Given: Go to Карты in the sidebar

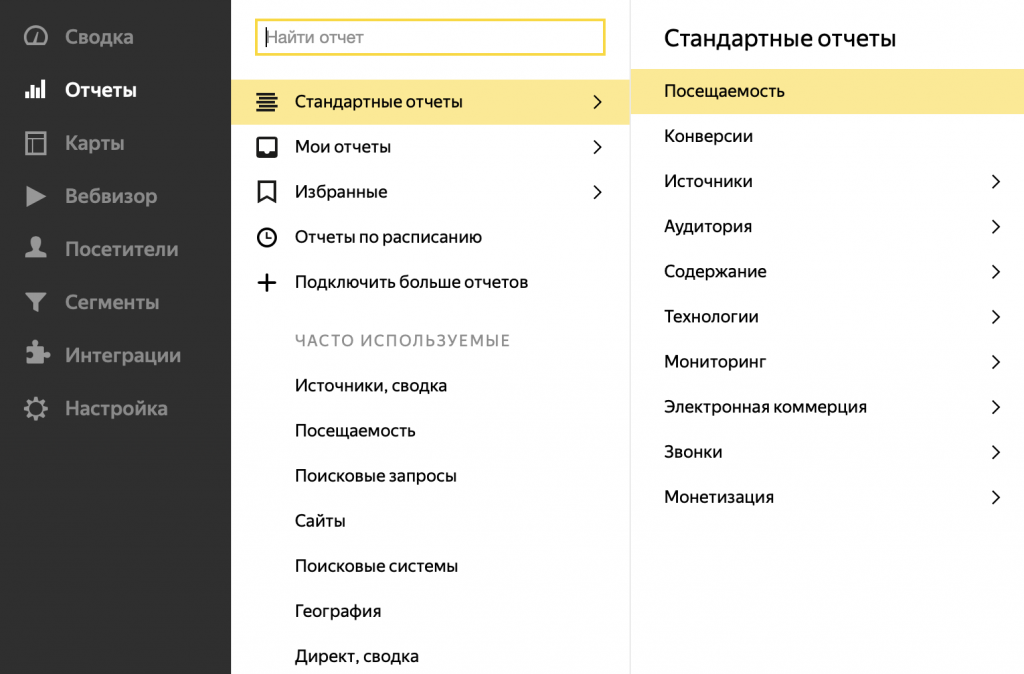Looking at the screenshot, I should click(x=95, y=143).
